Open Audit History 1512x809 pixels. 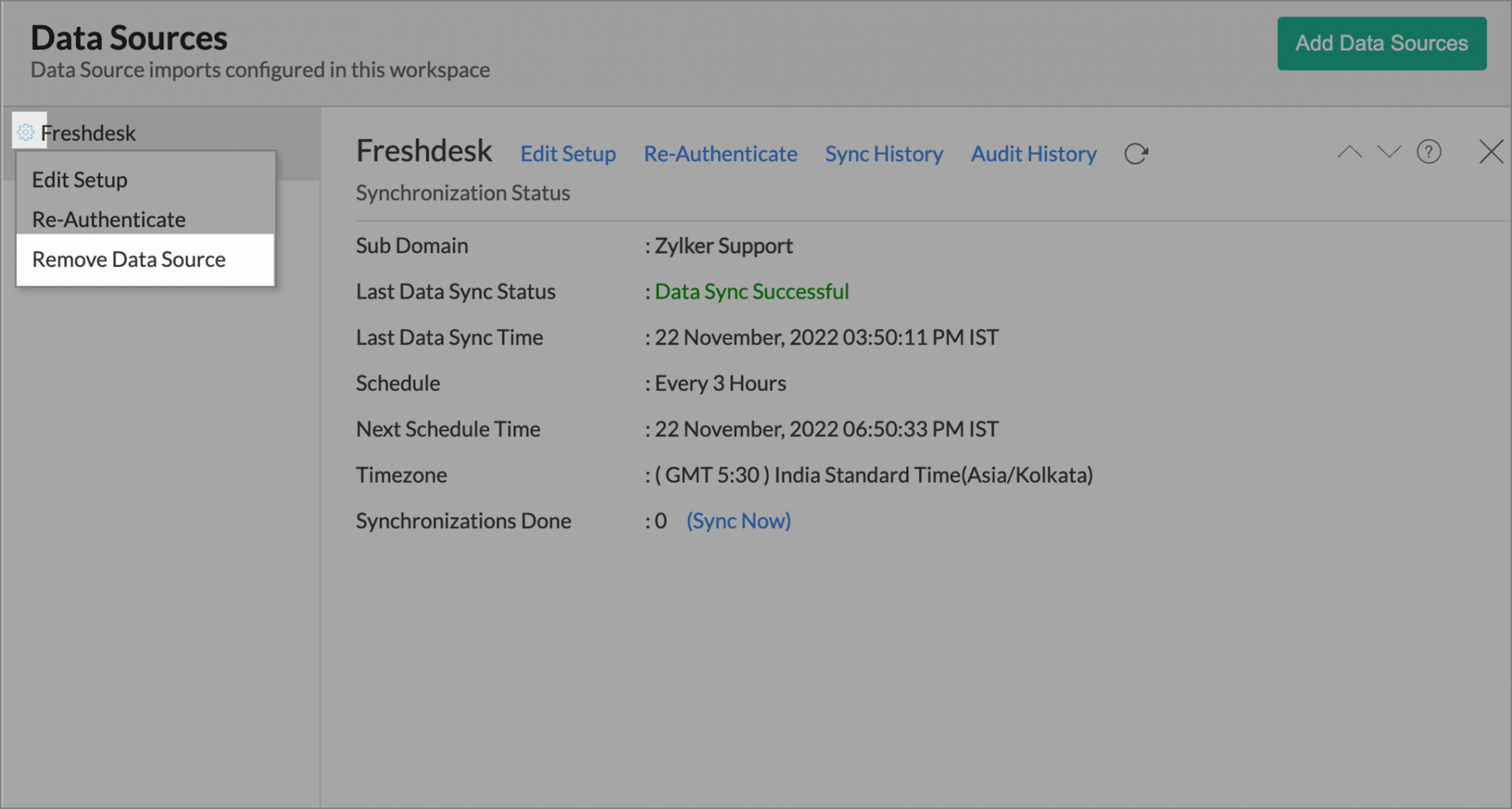click(x=1033, y=153)
